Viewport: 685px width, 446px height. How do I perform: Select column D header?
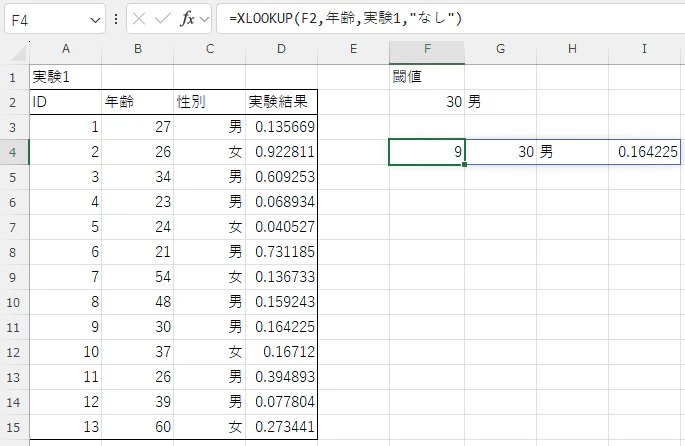pos(281,49)
